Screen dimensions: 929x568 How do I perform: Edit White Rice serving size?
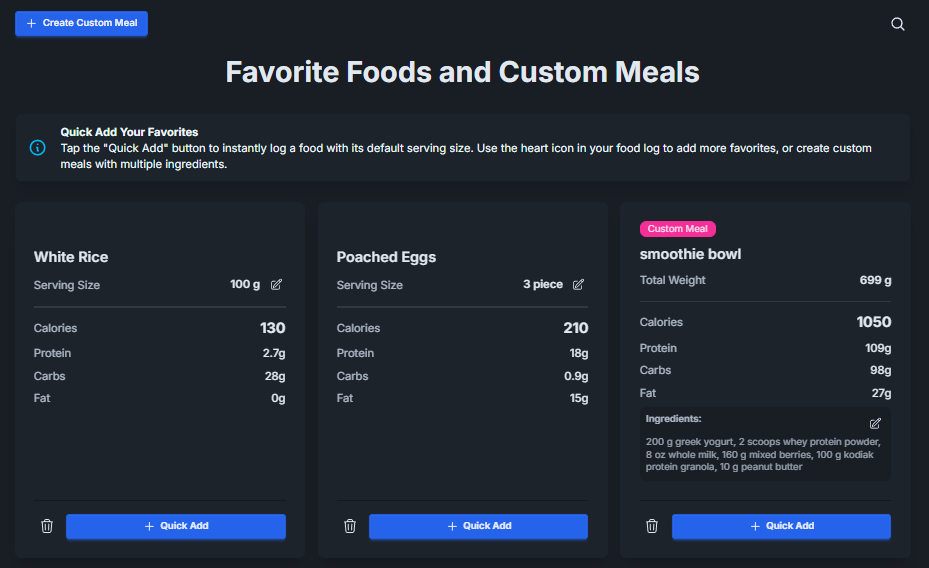[x=277, y=285]
